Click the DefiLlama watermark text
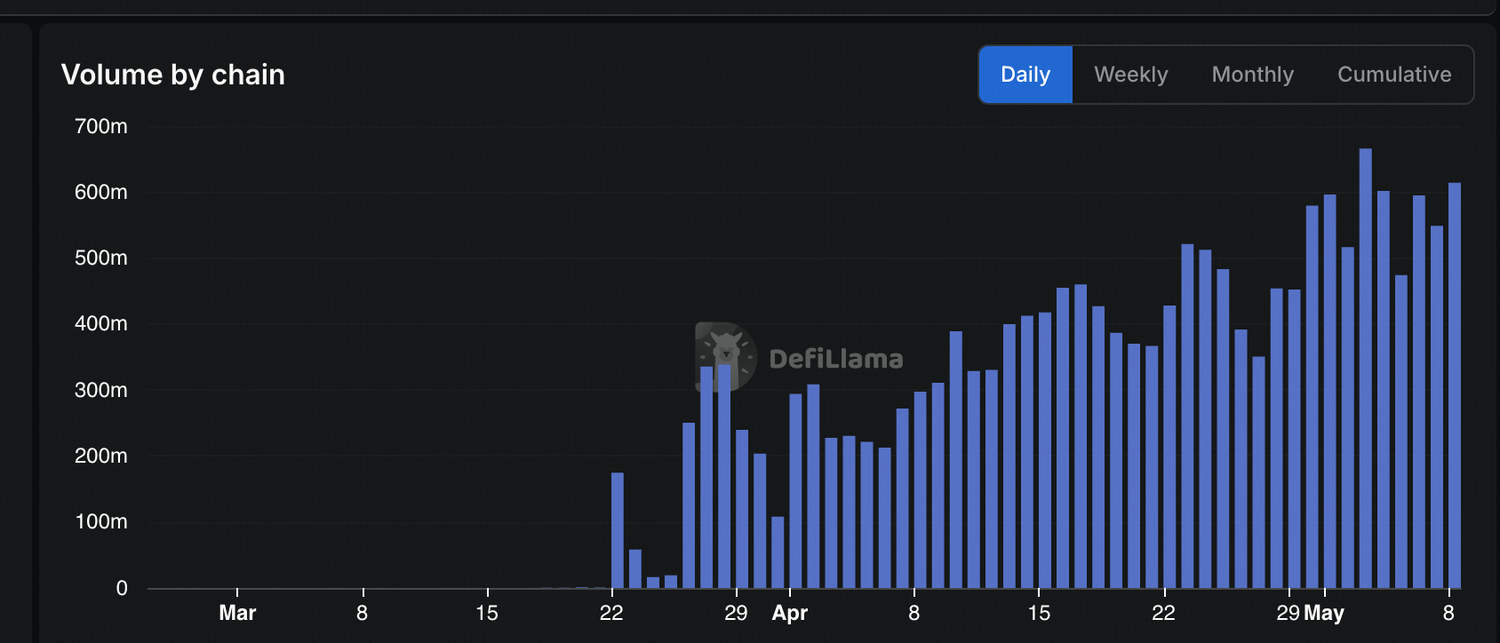1500x643 pixels. (836, 358)
